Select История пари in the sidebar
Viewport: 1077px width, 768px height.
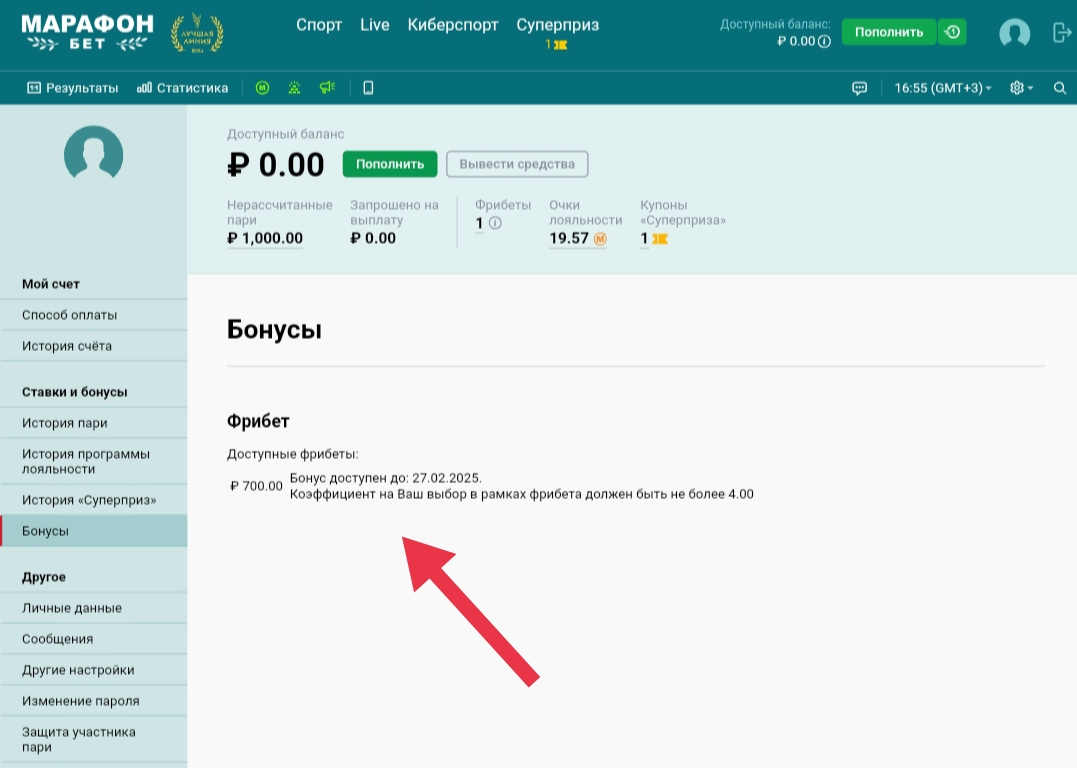click(65, 423)
